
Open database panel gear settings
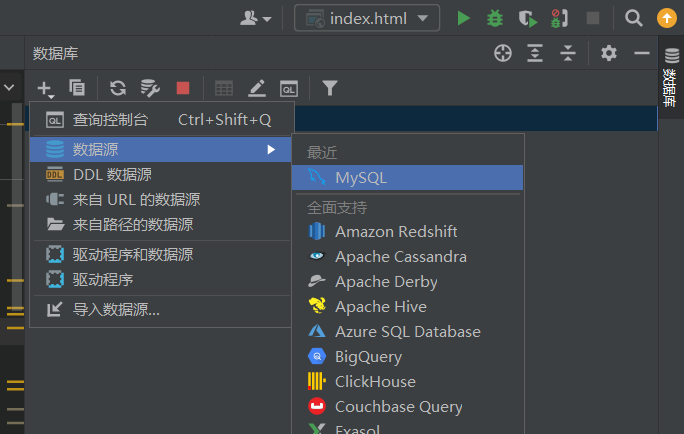609,53
